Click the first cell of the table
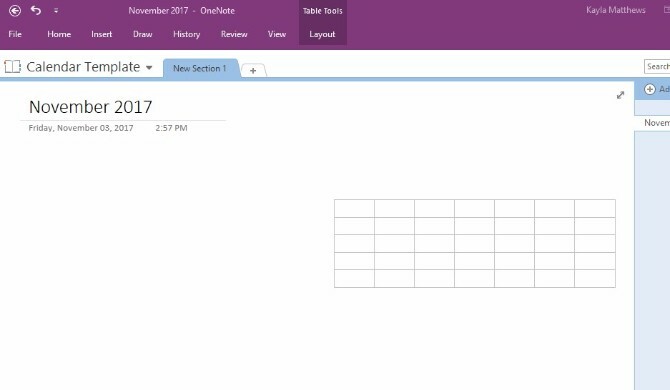 (355, 208)
